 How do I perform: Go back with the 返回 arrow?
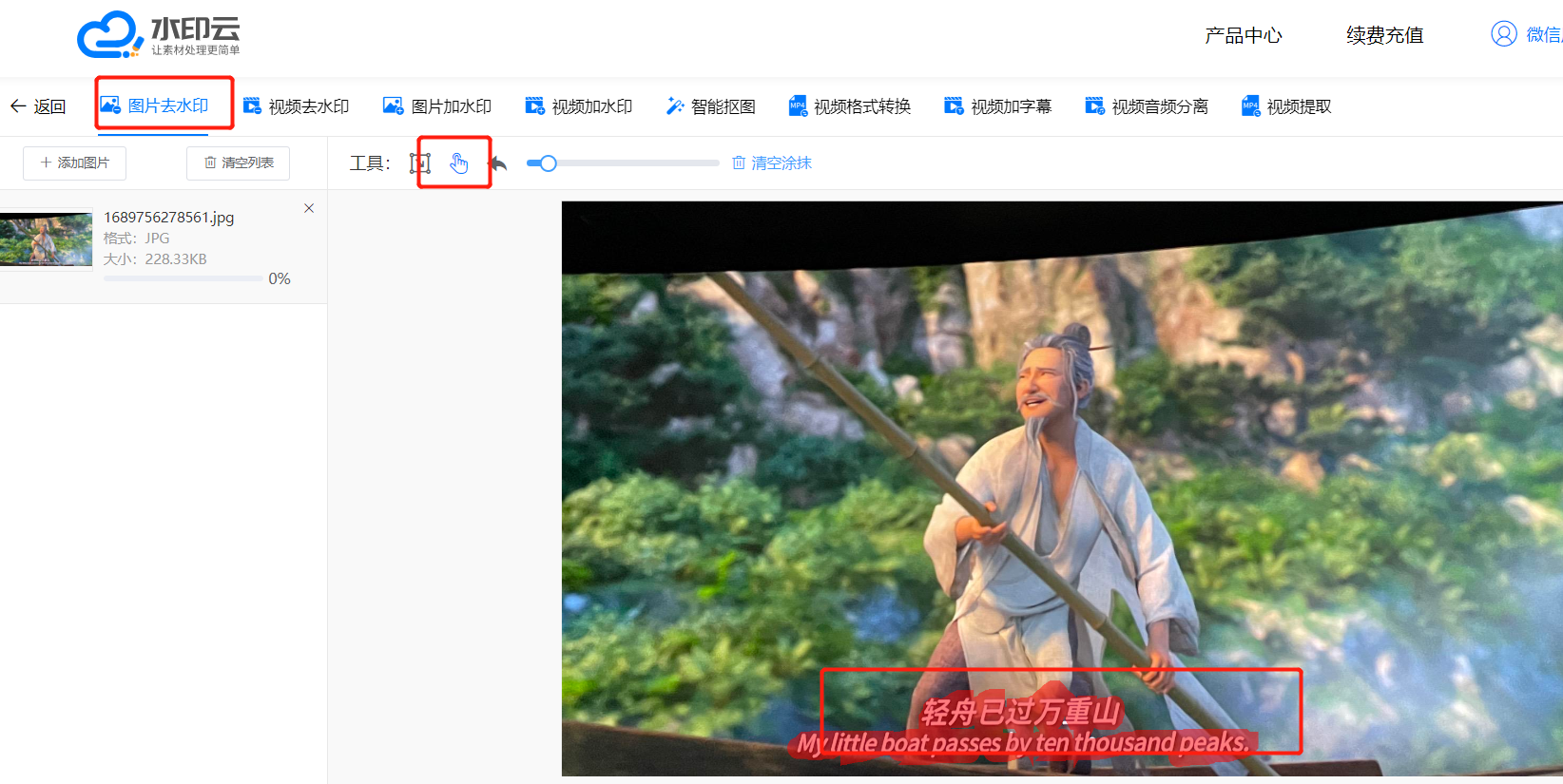click(38, 106)
